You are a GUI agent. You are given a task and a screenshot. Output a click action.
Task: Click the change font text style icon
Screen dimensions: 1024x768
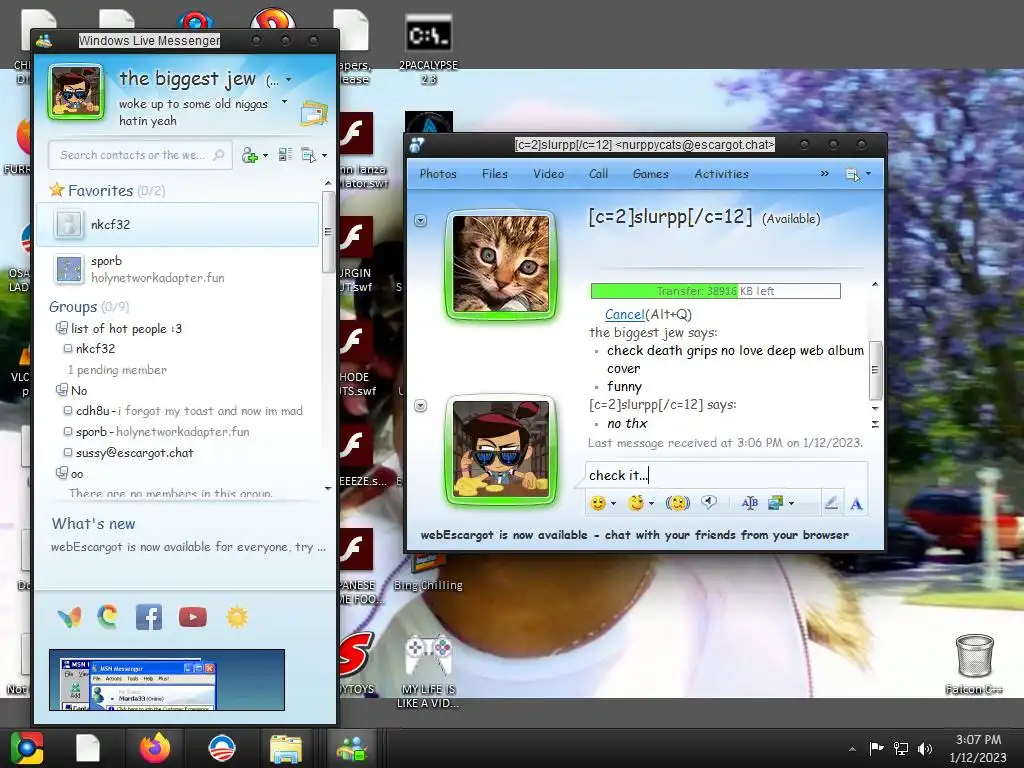tap(750, 503)
